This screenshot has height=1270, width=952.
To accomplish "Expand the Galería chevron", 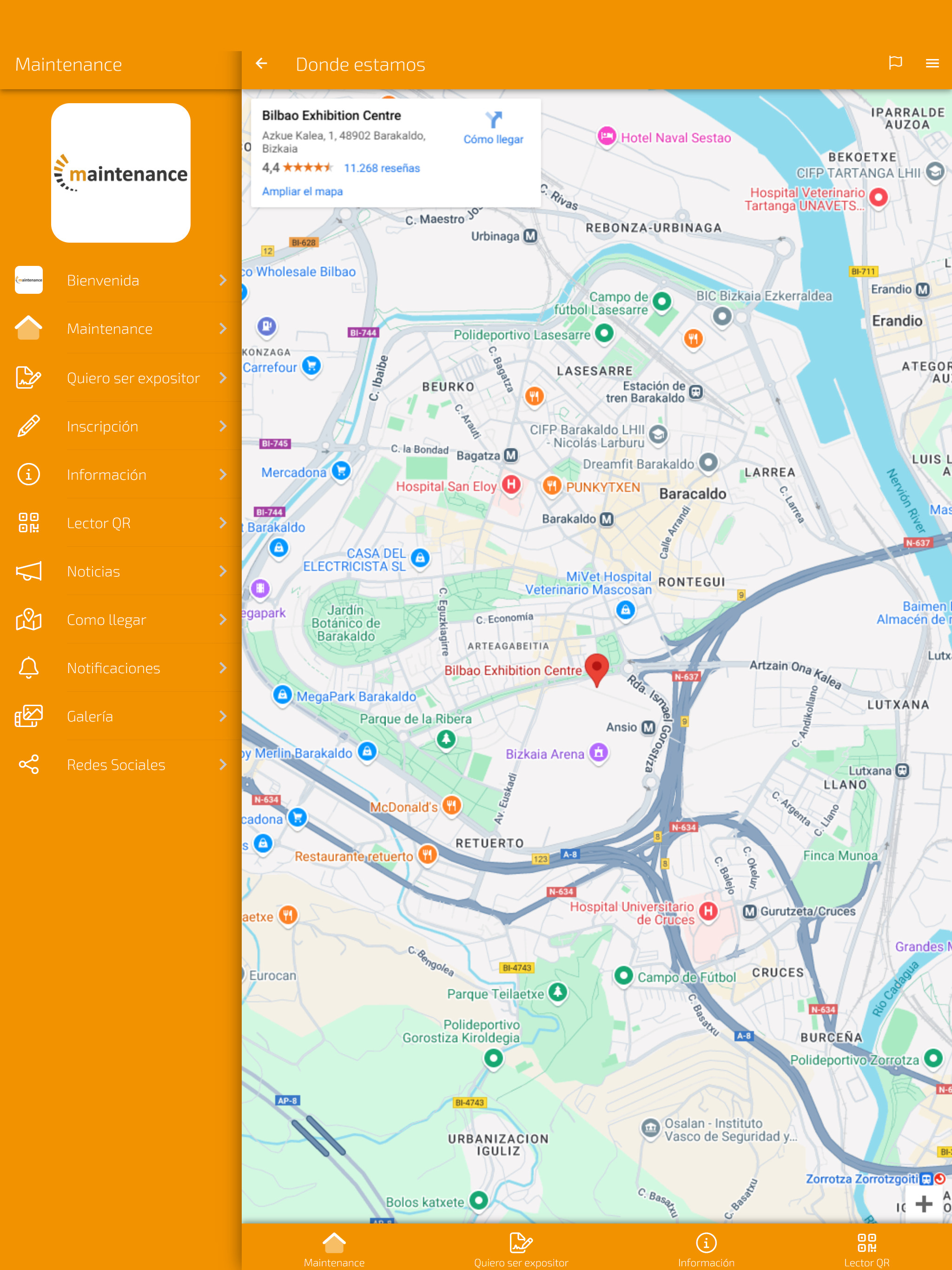I will 223,716.
